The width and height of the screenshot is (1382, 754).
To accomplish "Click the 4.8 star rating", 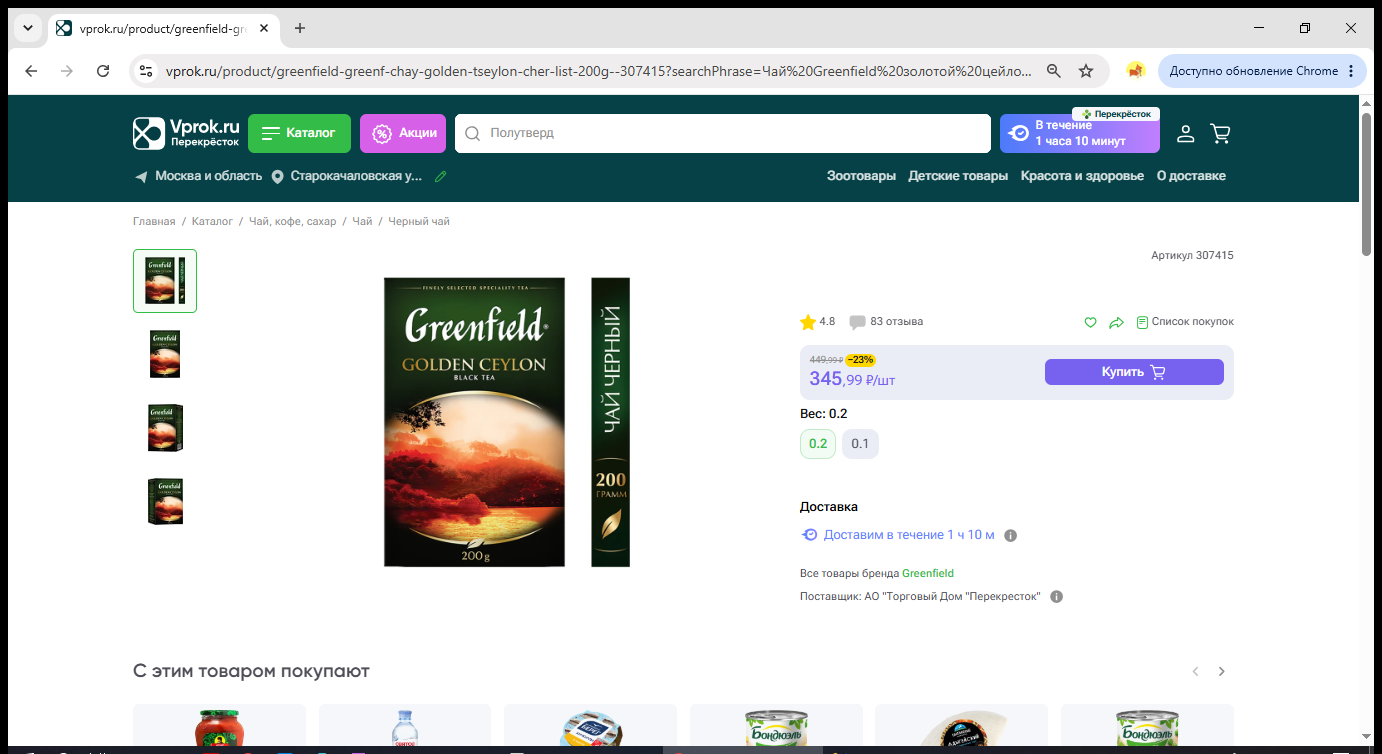I will point(818,322).
